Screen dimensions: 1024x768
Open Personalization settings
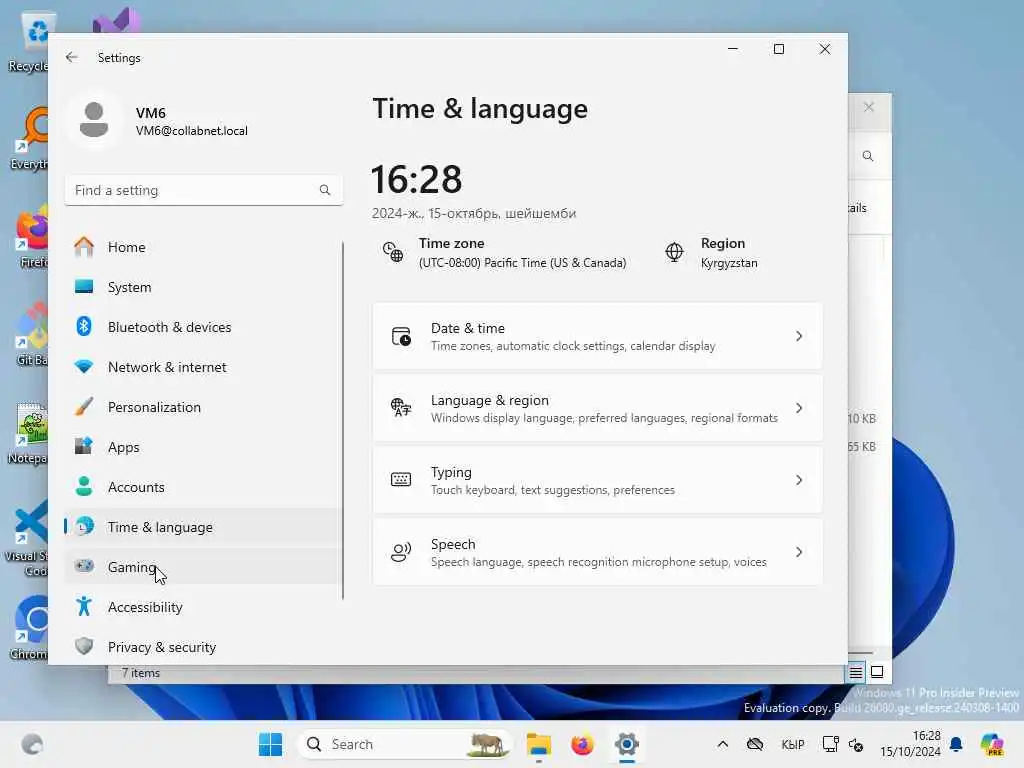tap(203, 407)
